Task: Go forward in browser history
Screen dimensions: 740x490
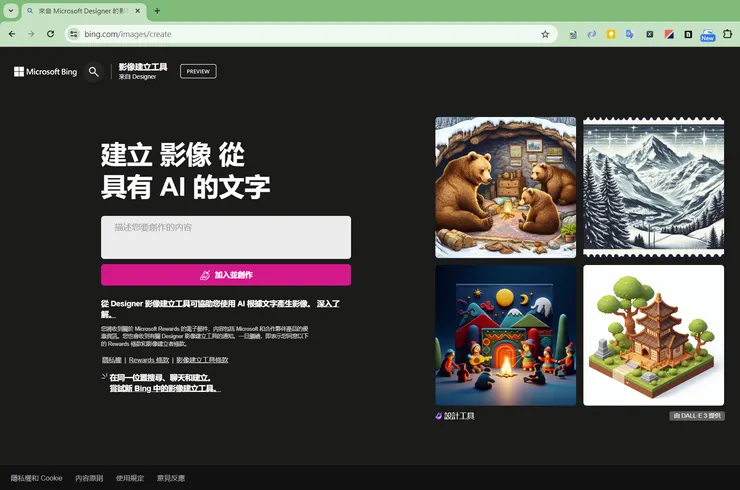Action: 31,34
